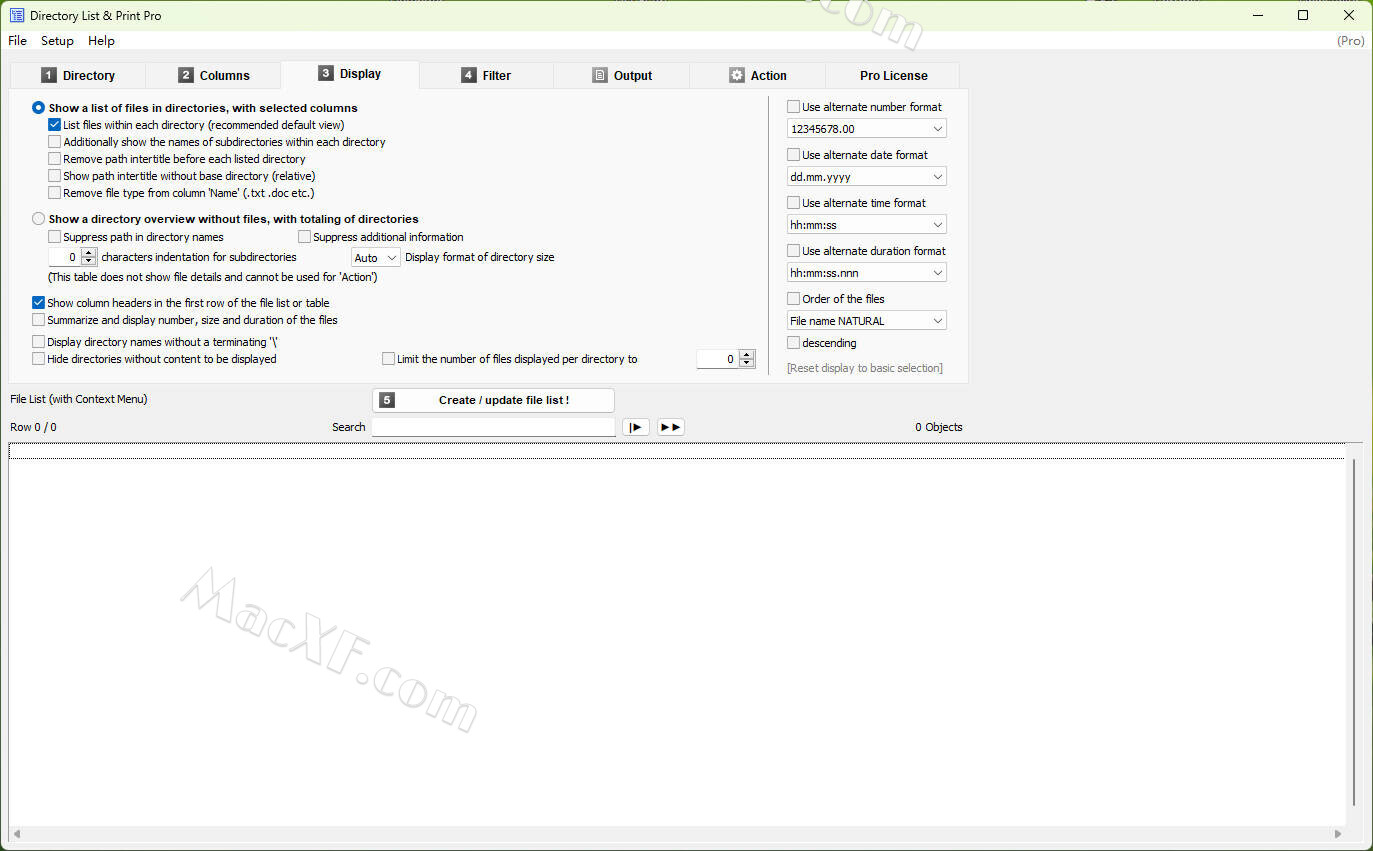The image size is (1373, 851).
Task: Select 'Show a directory overview without files' option
Action: tap(39, 219)
